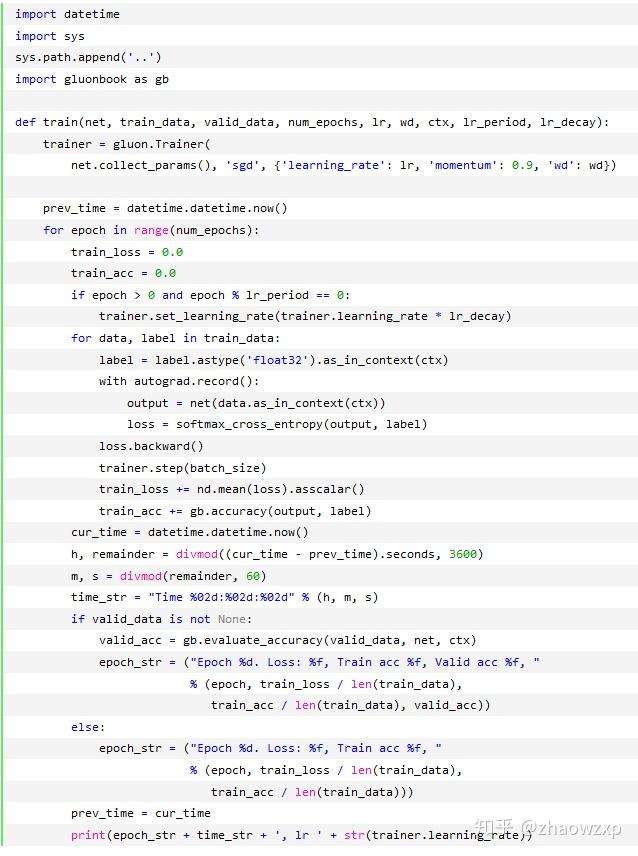Click the 'import sys' line

[x=50, y=36]
